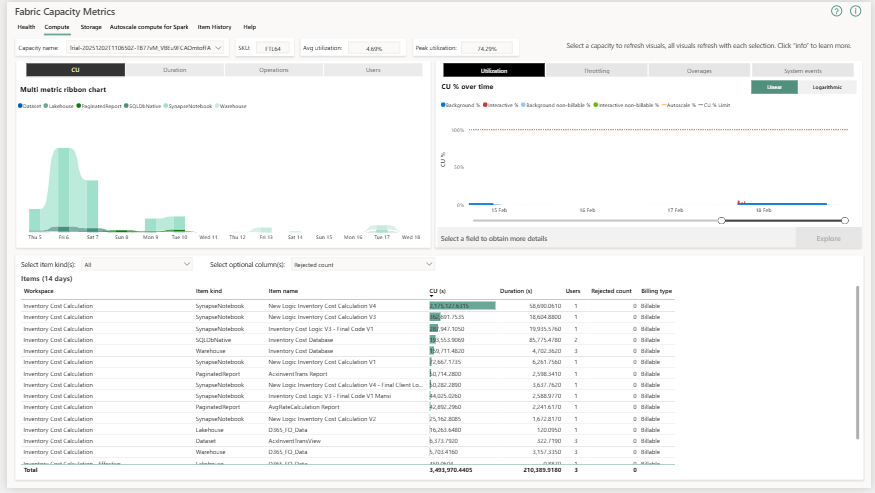Select New Logic Inventory Cost Calculation V4 row
The image size is (875, 493).
[x=348, y=306]
